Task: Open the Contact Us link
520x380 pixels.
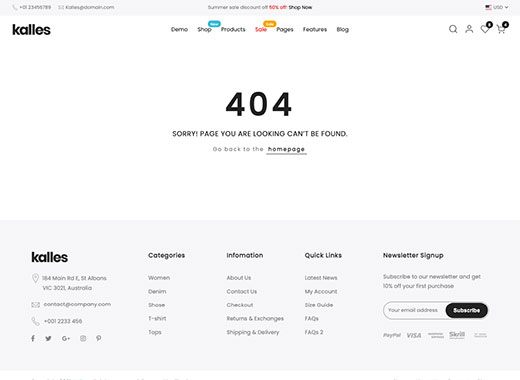Action: pos(242,291)
